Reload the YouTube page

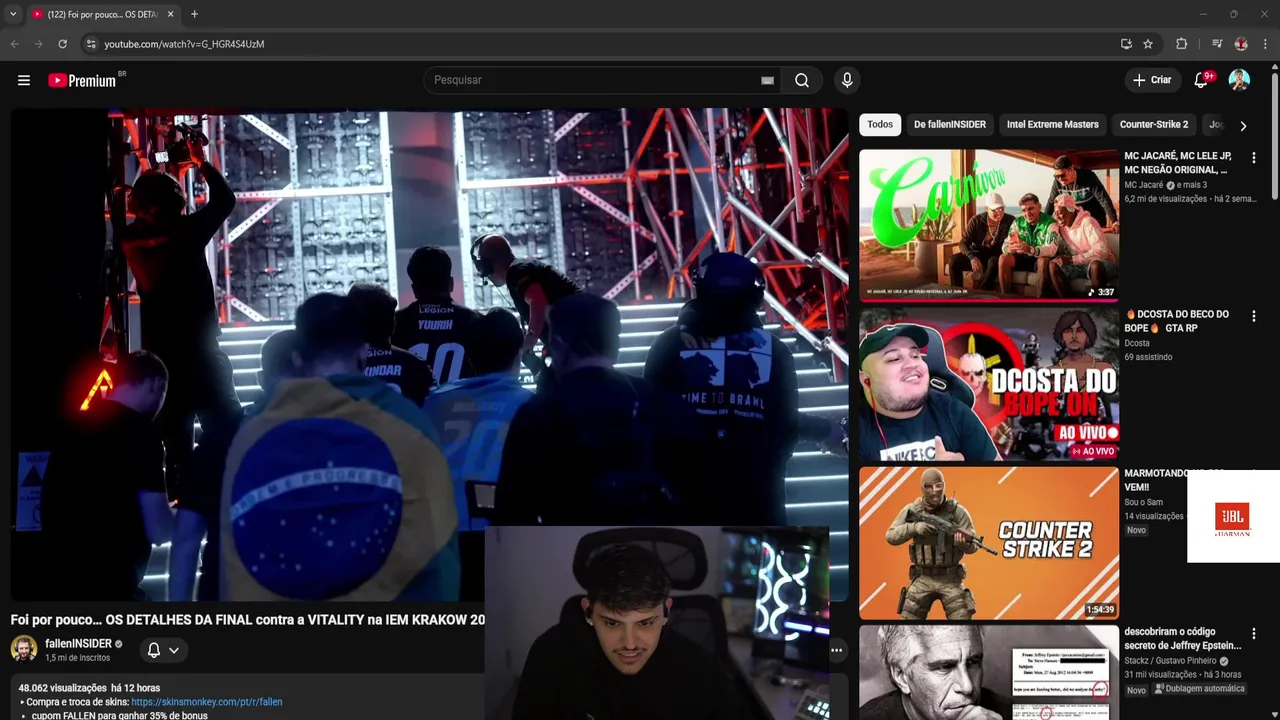pos(62,44)
